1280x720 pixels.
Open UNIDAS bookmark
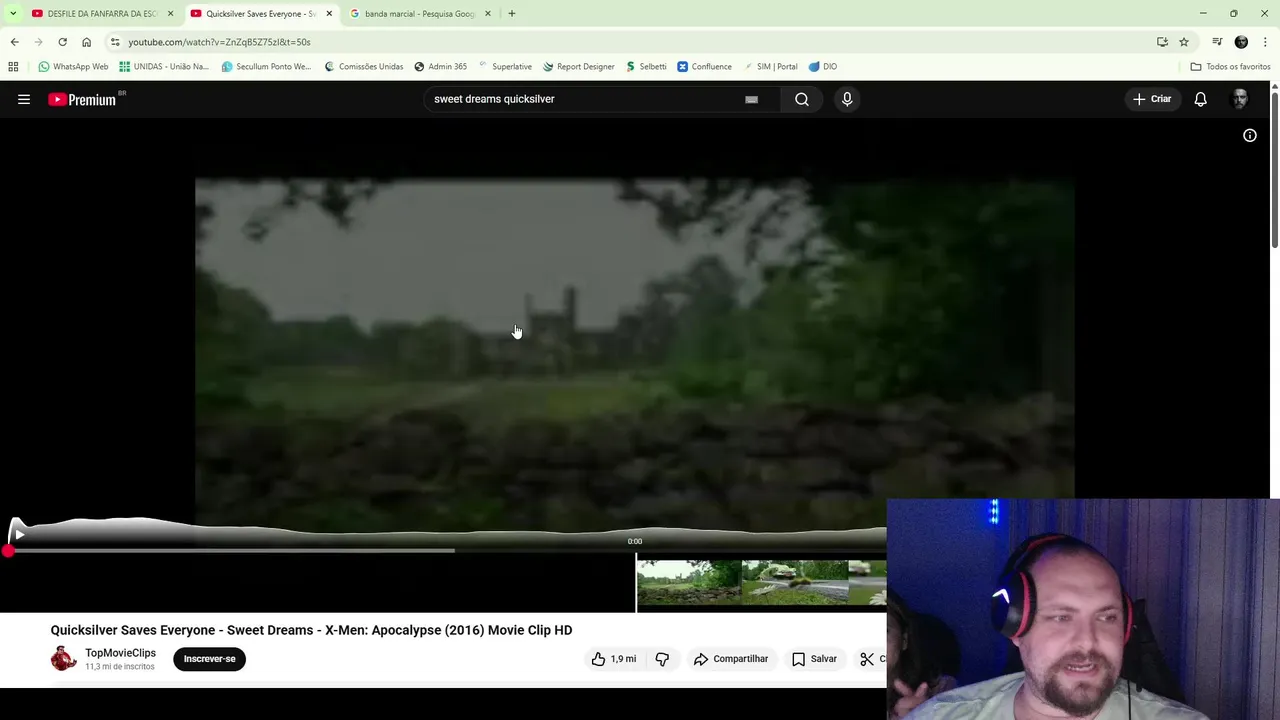[164, 67]
